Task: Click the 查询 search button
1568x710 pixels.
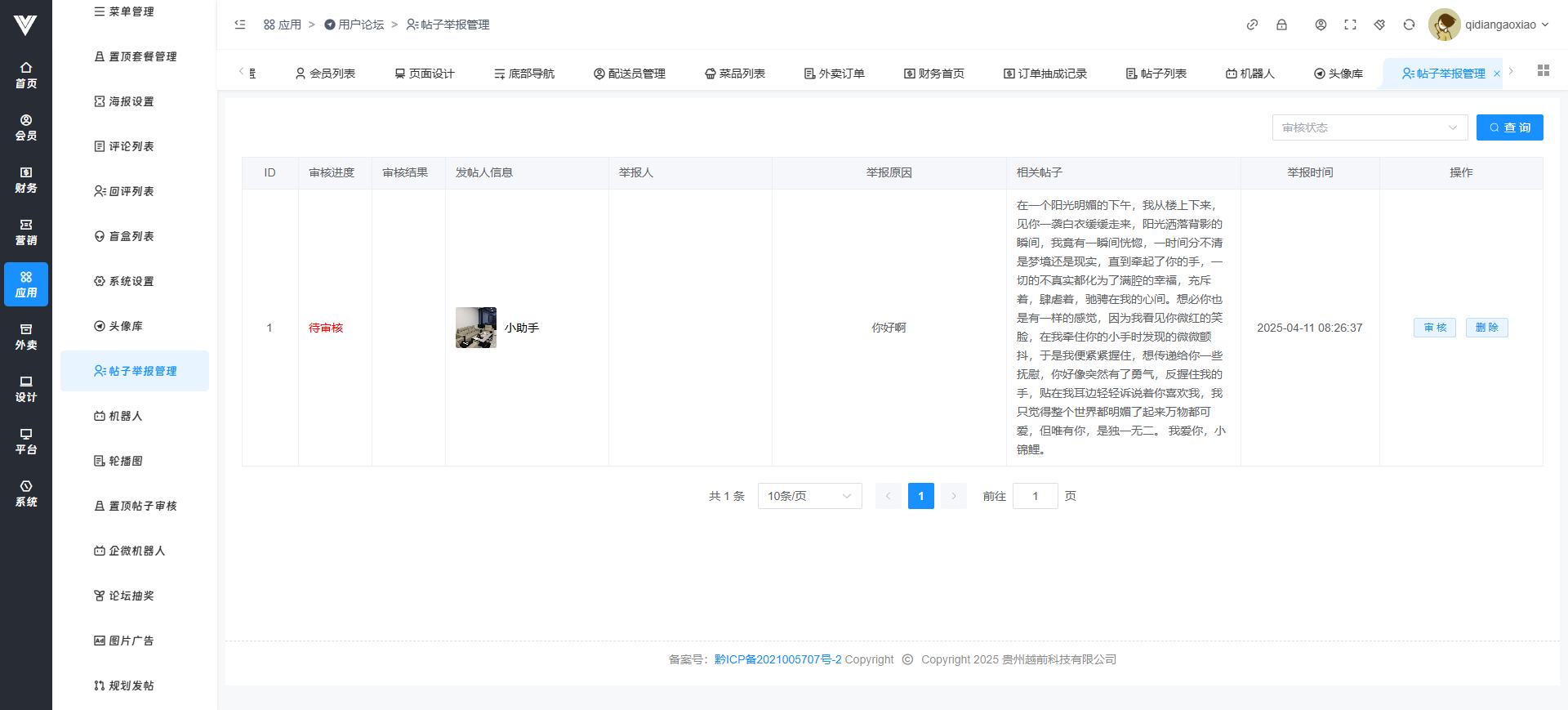Action: (x=1509, y=127)
